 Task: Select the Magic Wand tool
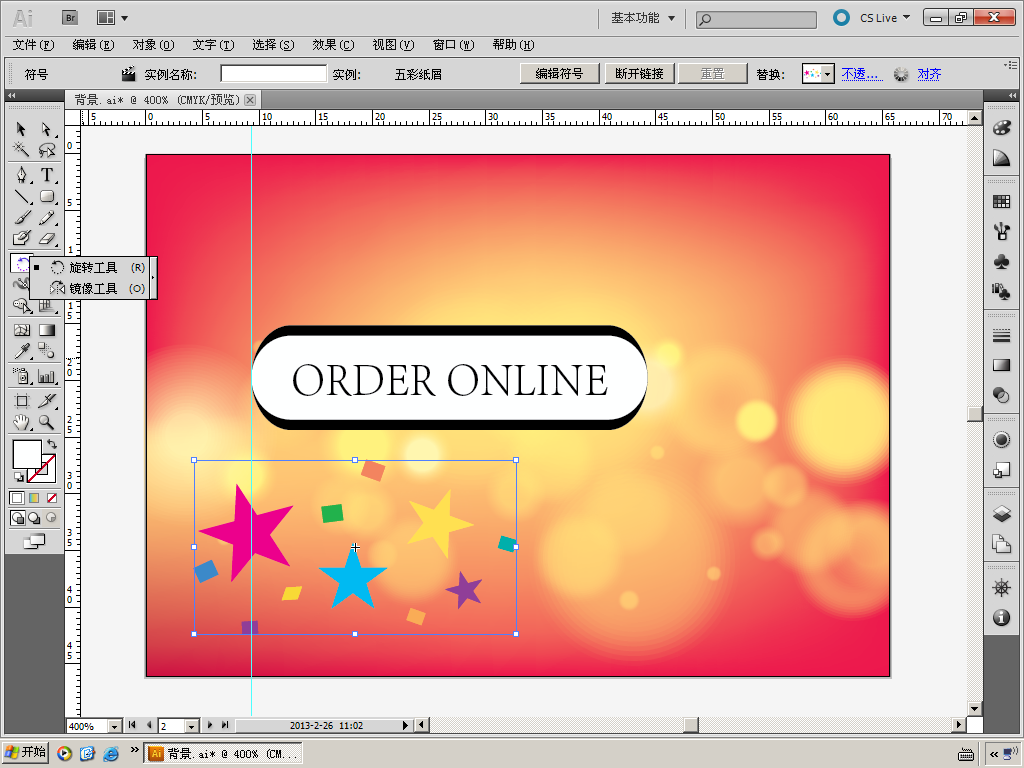click(x=21, y=150)
